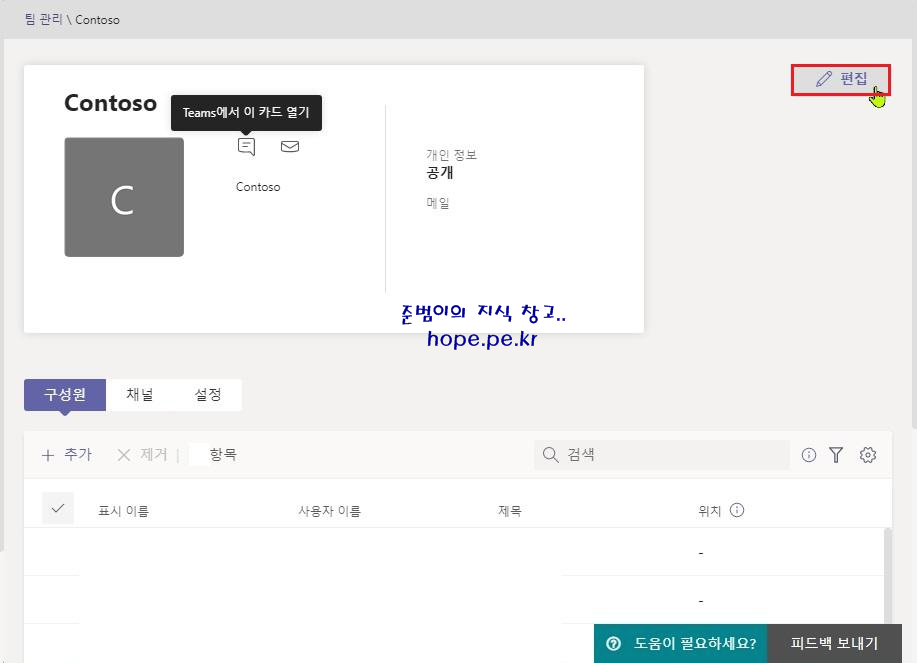Click the Contoso heading in team card

[111, 103]
